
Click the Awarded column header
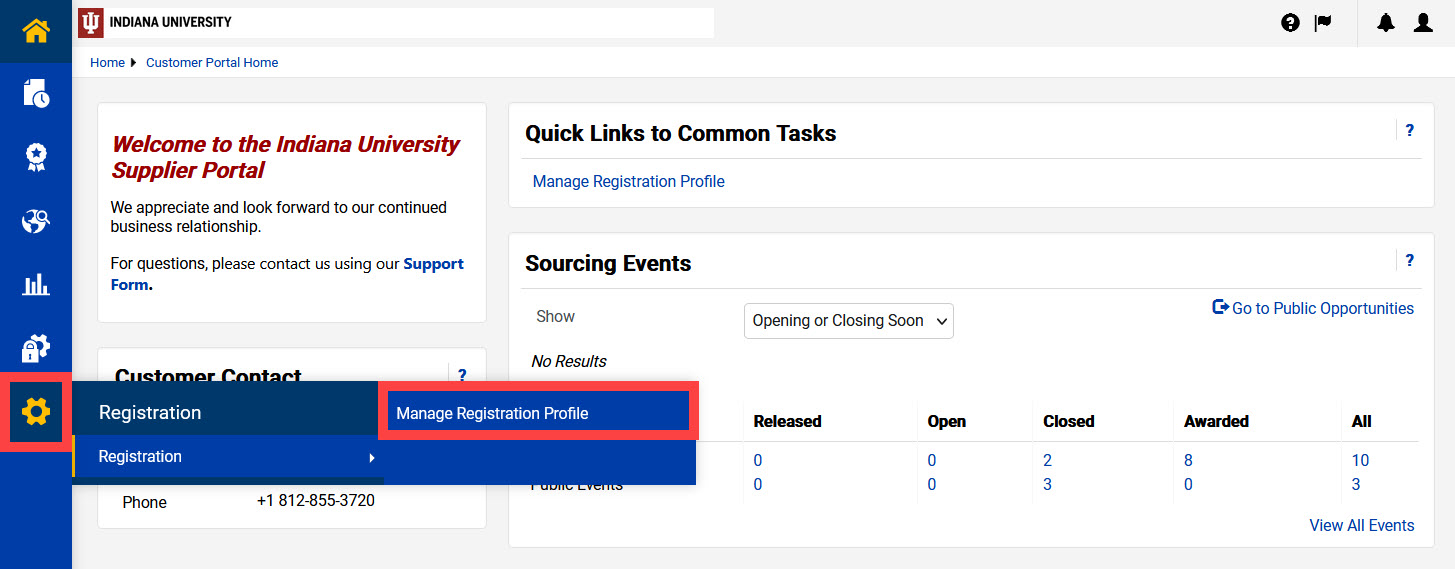(x=1216, y=422)
